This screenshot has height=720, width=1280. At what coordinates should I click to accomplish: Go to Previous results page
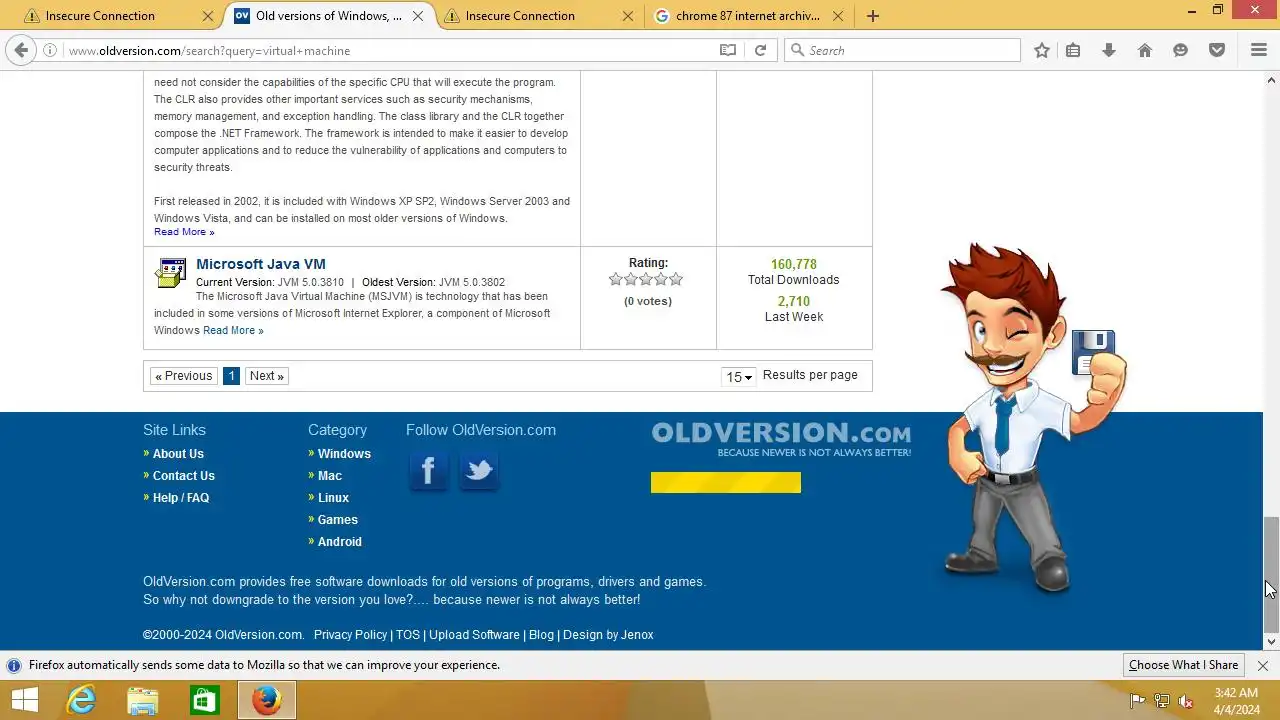tap(184, 376)
